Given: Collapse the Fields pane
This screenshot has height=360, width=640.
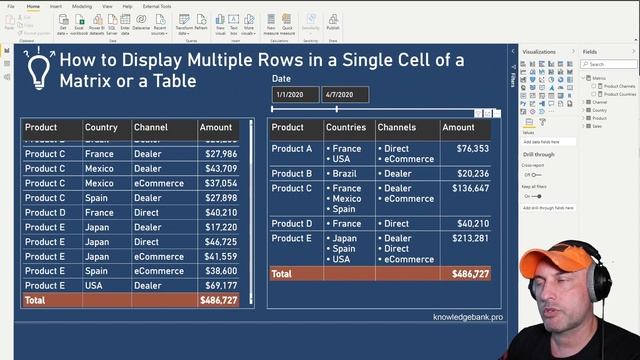Looking at the screenshot, I should click(x=634, y=52).
